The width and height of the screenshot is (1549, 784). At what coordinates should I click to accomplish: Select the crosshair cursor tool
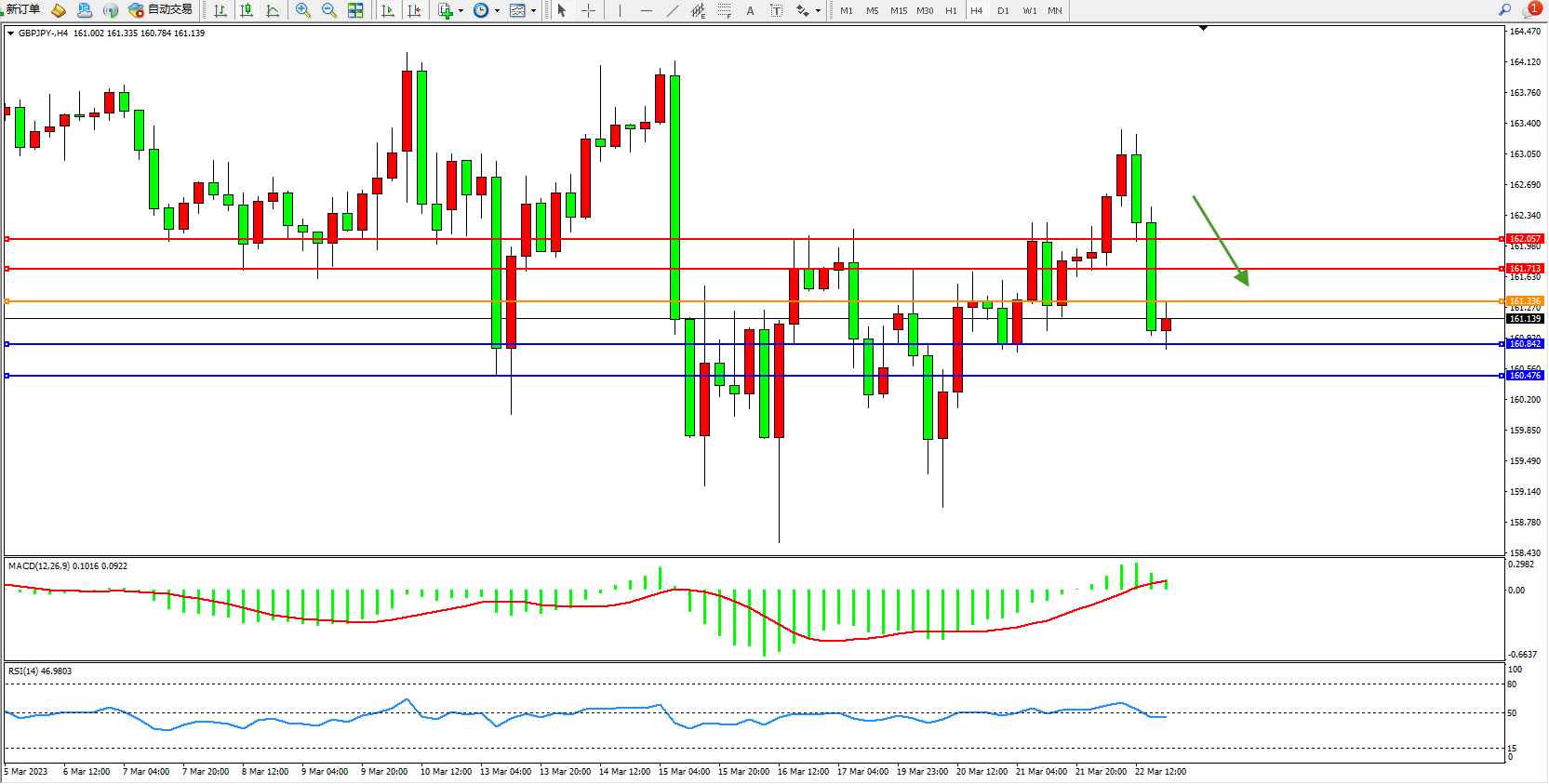tap(588, 10)
